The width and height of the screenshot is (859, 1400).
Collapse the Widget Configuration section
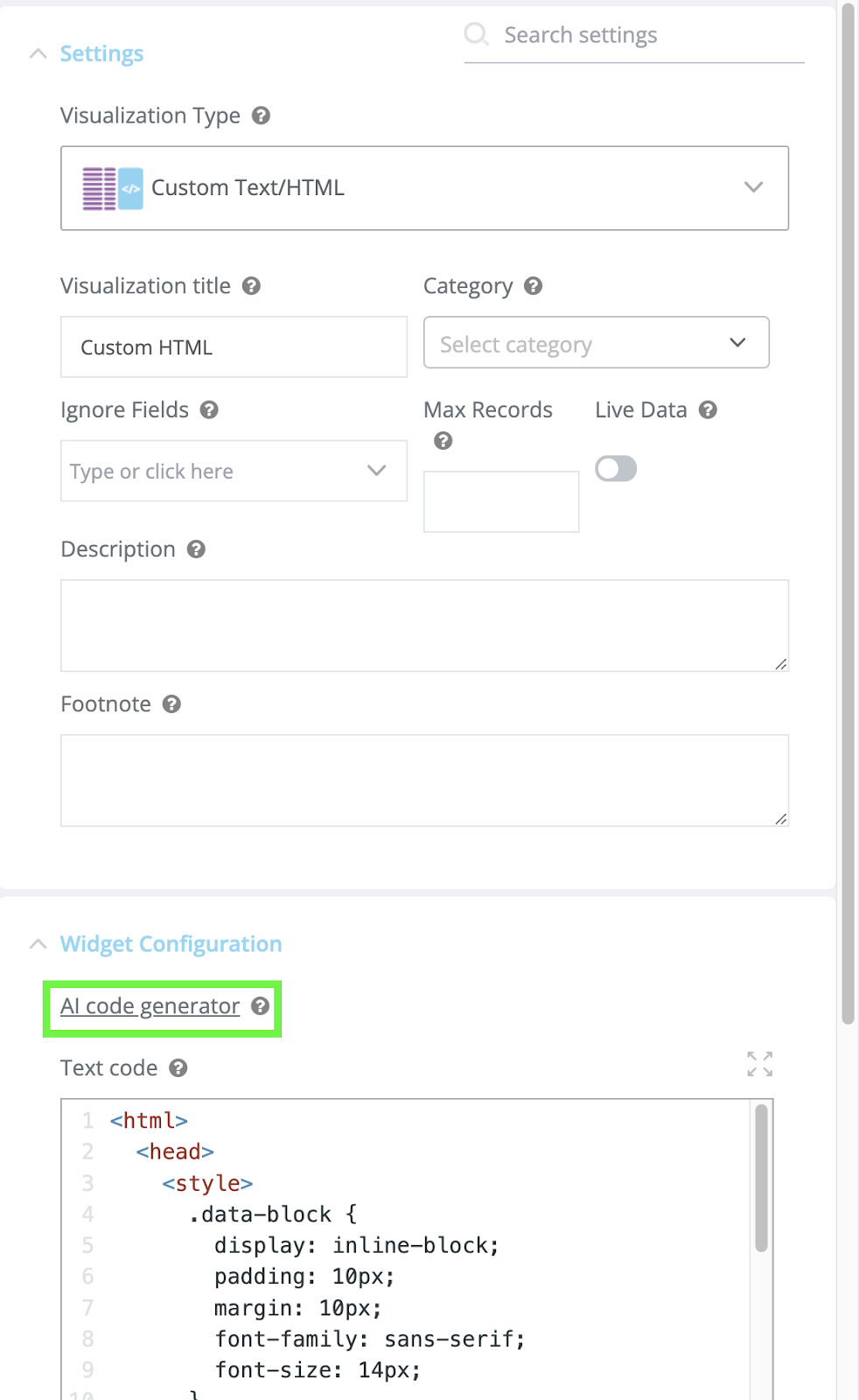coord(38,943)
